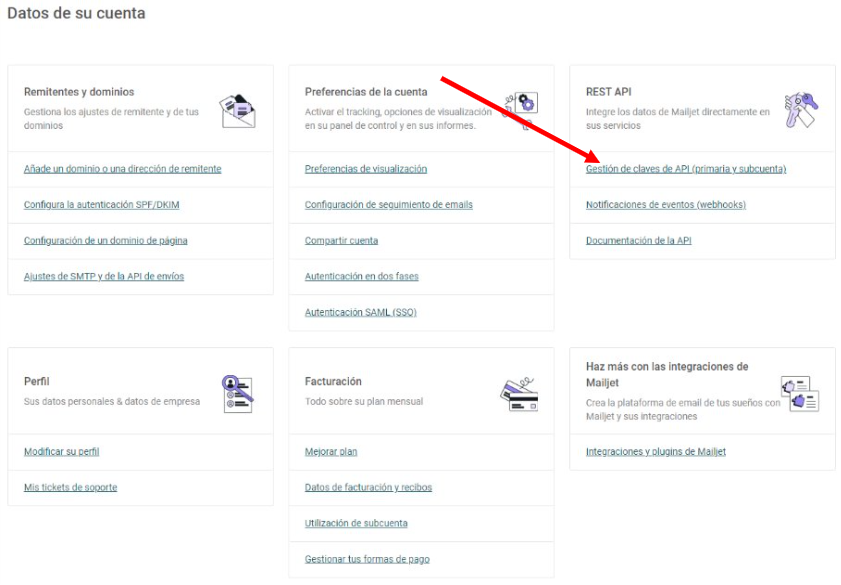This screenshot has width=841, height=585.
Task: Click Haz más con las integraciones heading
Action: click(x=667, y=375)
